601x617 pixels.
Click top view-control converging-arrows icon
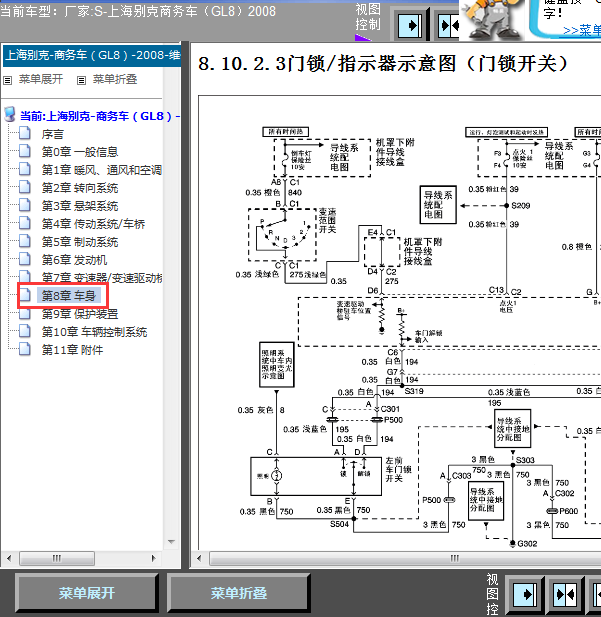point(448,26)
